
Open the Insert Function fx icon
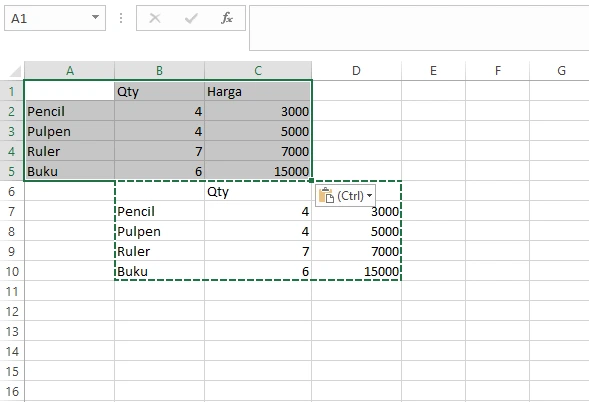pyautogui.click(x=227, y=18)
